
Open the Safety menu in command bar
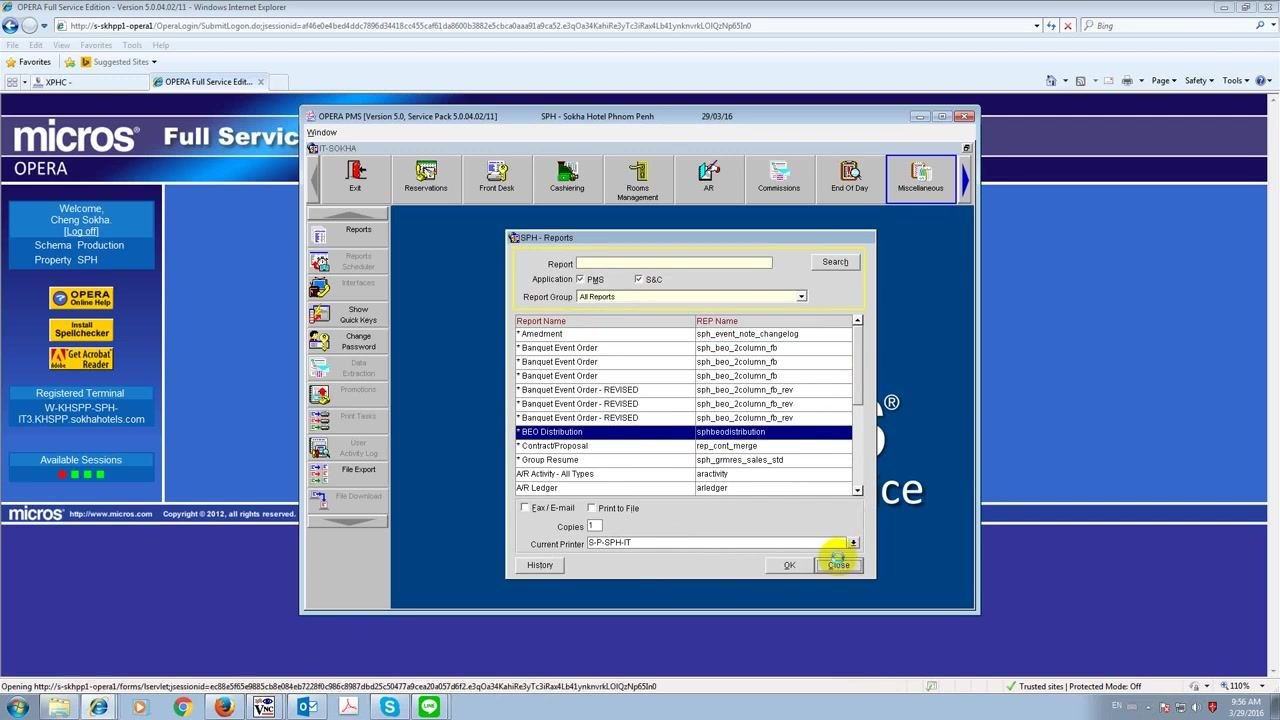[x=1200, y=81]
